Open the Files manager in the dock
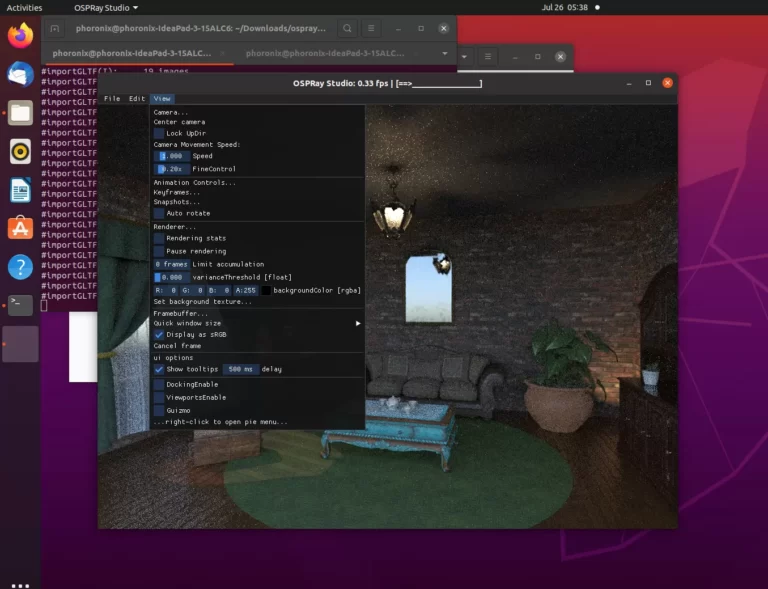The width and height of the screenshot is (768, 589). [20, 112]
